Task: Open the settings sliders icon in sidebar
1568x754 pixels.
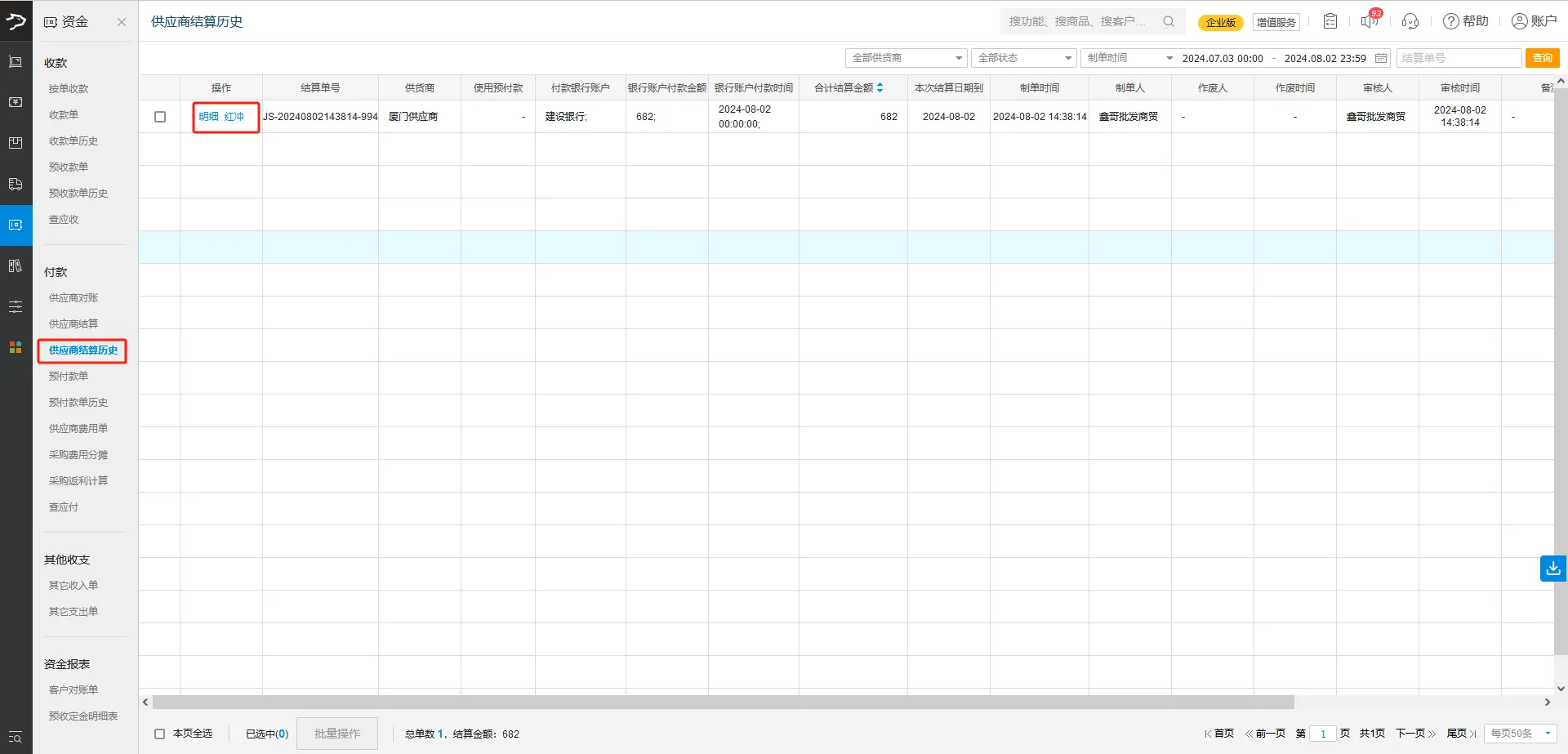Action: click(16, 306)
